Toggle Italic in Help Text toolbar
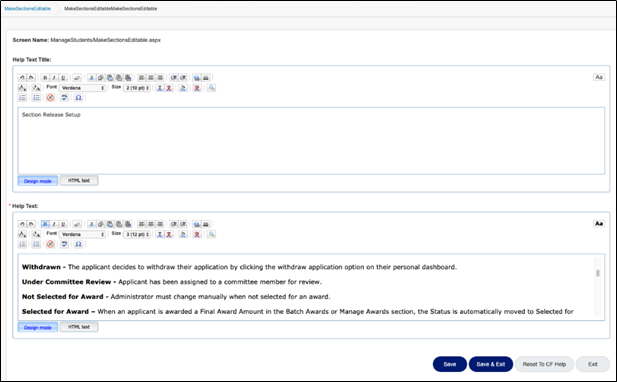Screen dimensions: 617x382 (x=54, y=224)
